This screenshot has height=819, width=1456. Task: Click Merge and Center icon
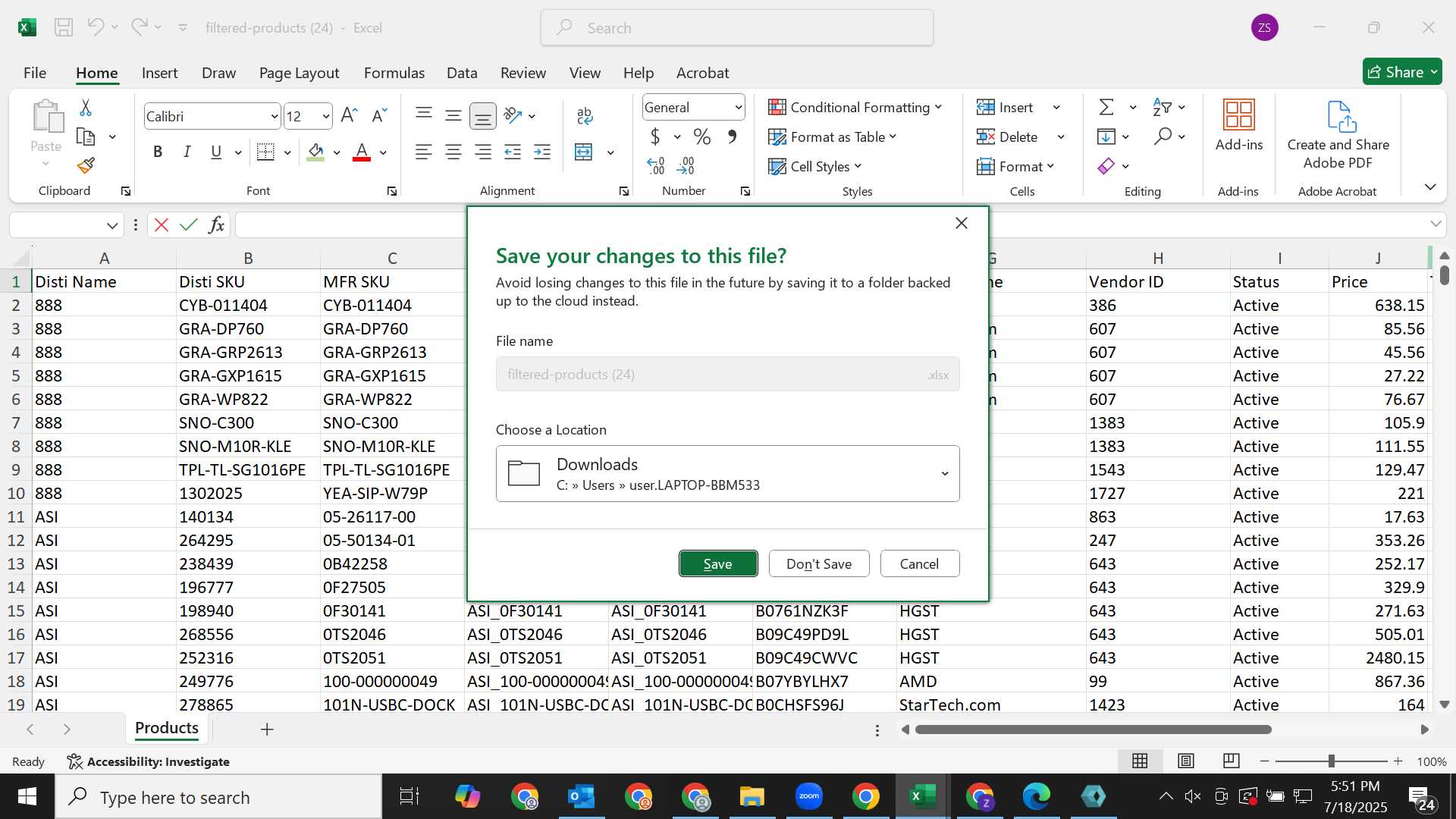tap(584, 152)
